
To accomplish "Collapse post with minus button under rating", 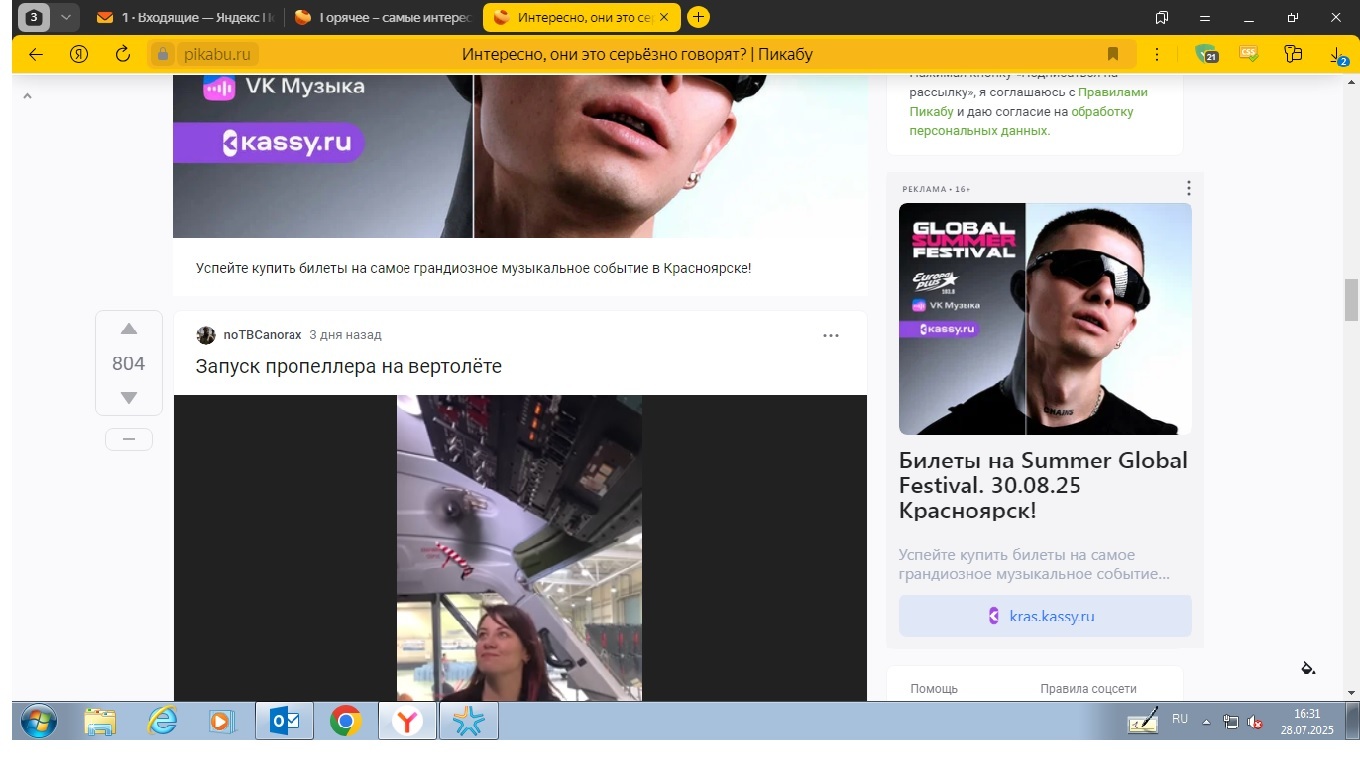I will [128, 439].
